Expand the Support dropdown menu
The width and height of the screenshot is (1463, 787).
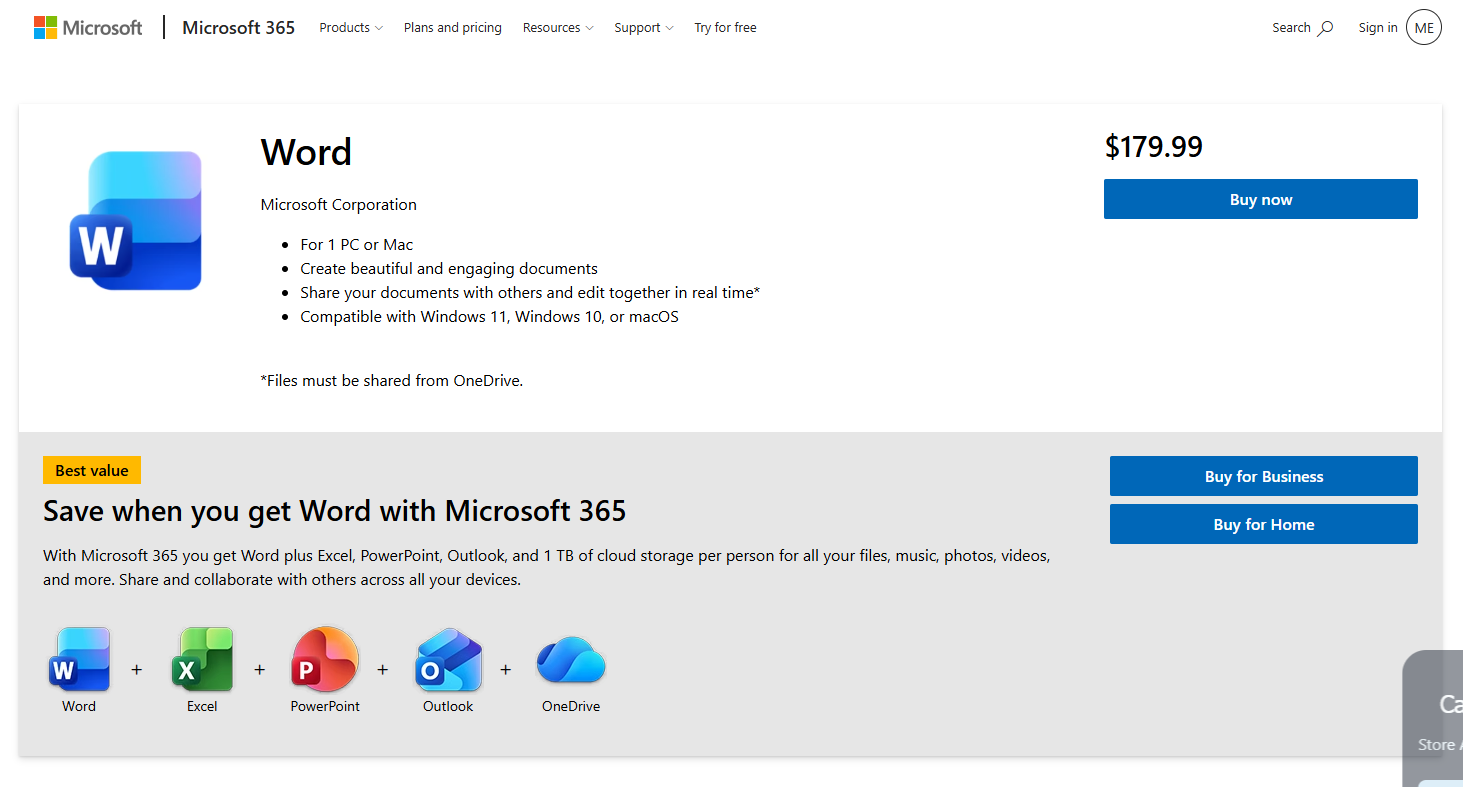tap(644, 28)
